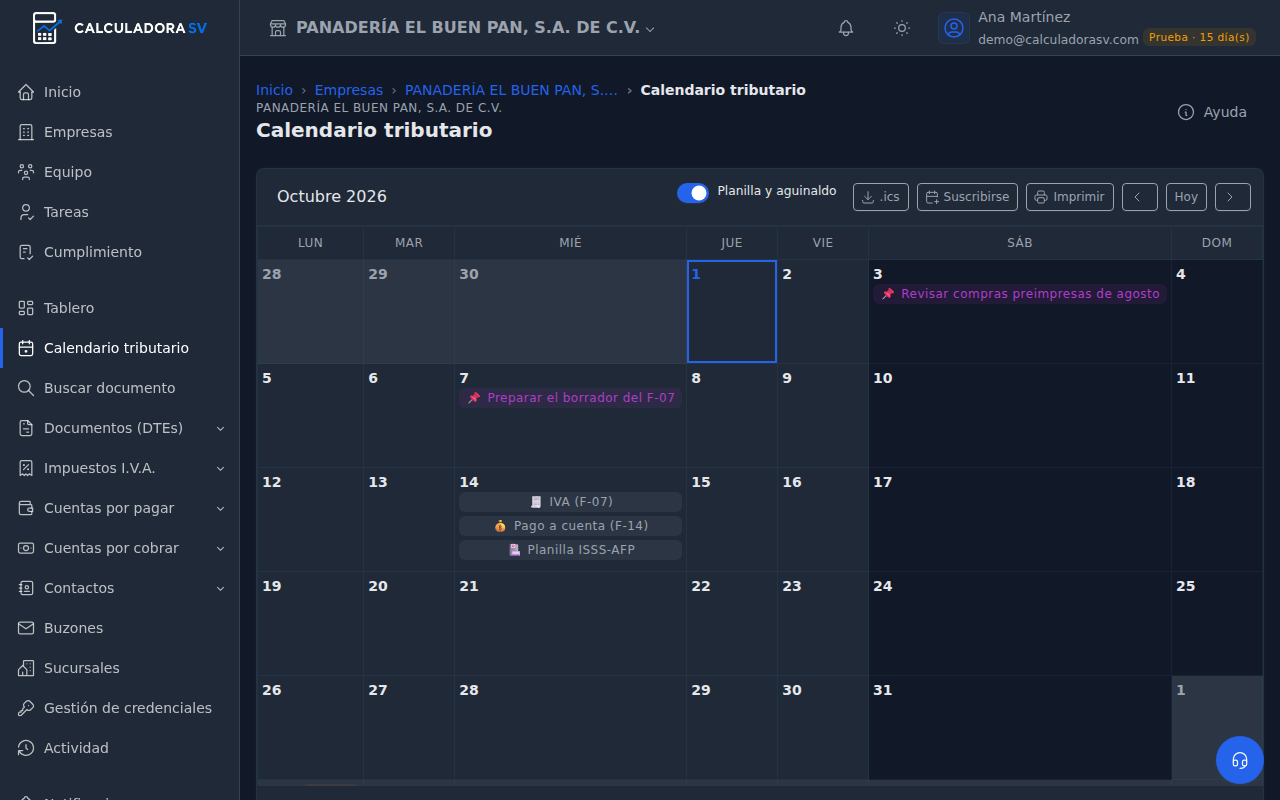Go to the next month

(1233, 197)
